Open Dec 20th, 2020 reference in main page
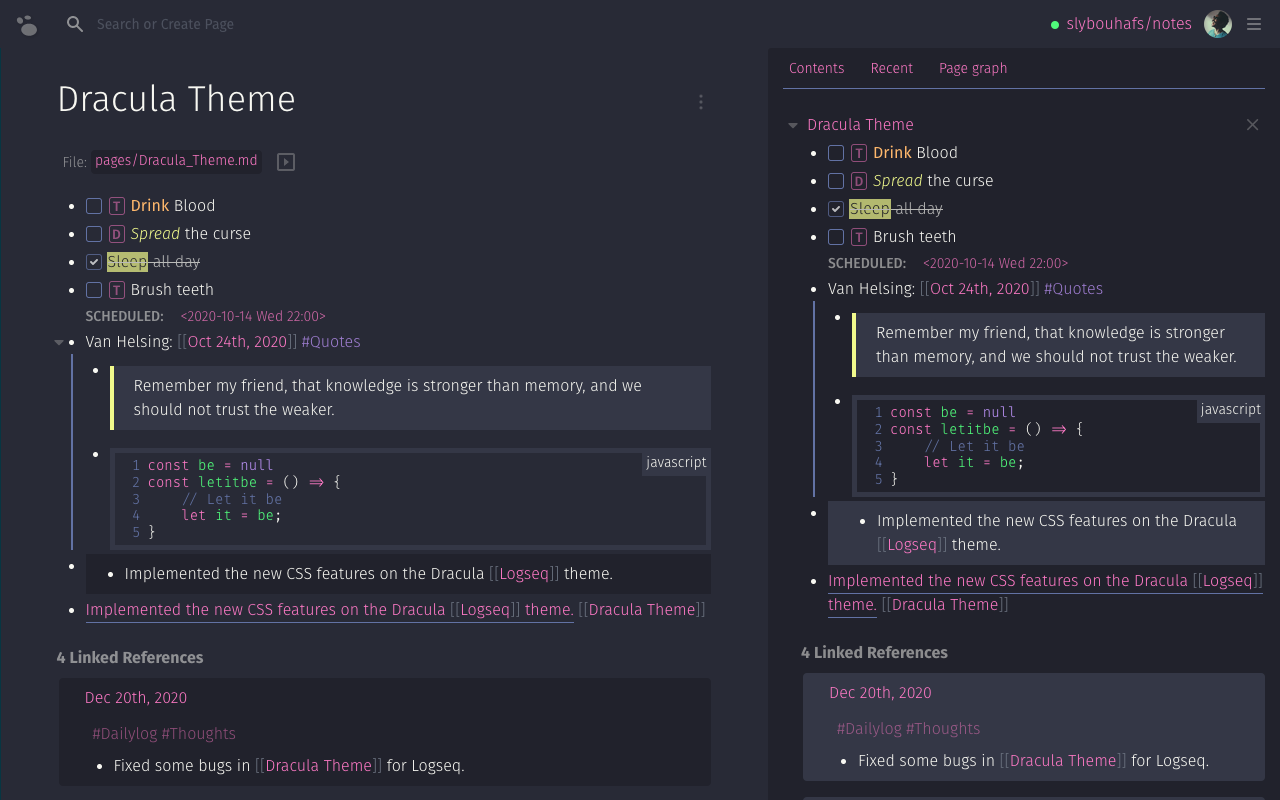The width and height of the screenshot is (1280, 800). tap(136, 698)
